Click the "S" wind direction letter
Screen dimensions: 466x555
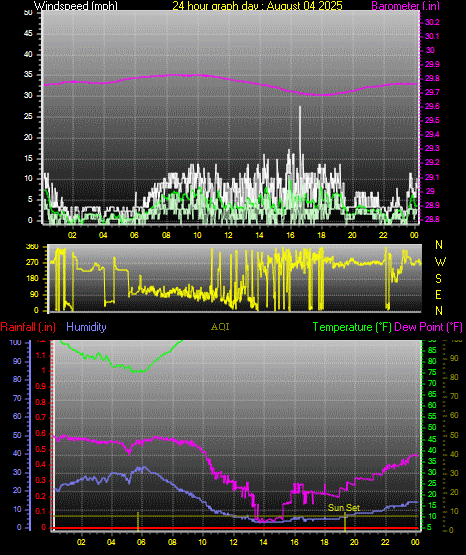click(438, 279)
